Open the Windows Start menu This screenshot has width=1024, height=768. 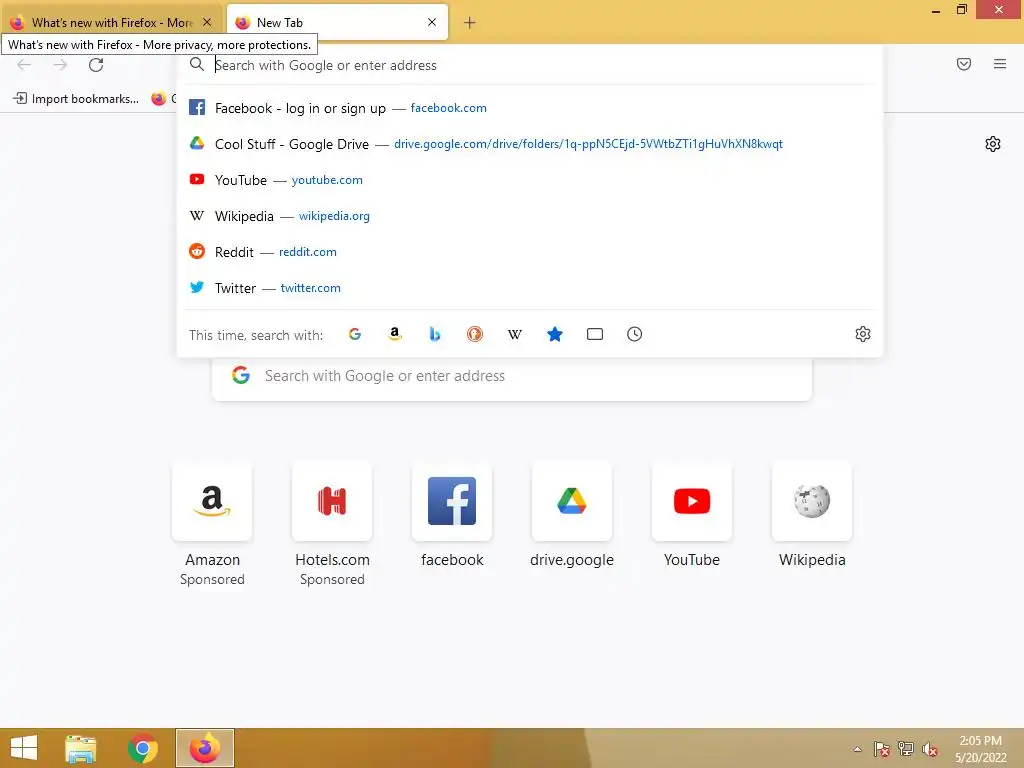24,748
